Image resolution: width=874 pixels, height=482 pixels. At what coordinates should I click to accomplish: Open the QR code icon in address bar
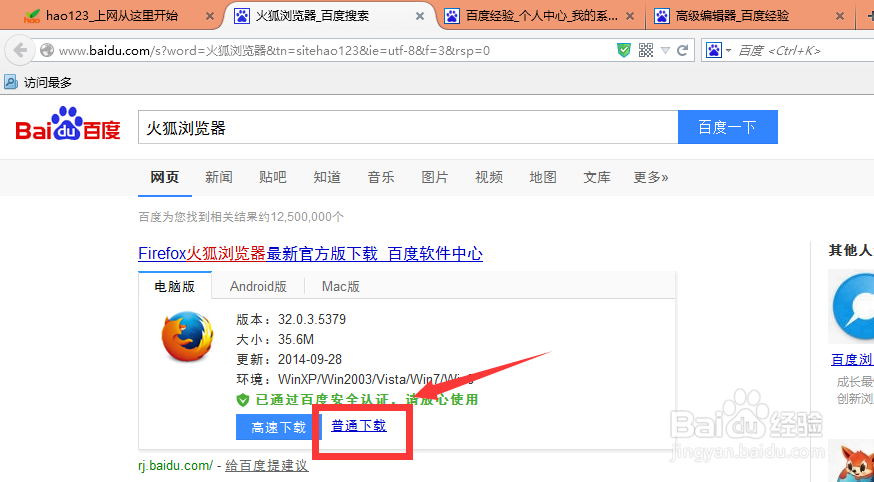[645, 51]
